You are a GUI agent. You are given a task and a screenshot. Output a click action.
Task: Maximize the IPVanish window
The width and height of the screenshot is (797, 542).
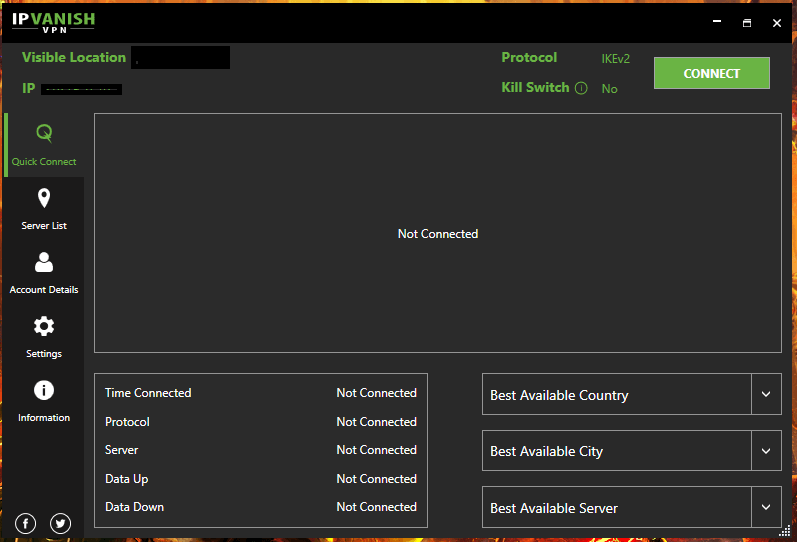click(x=747, y=23)
